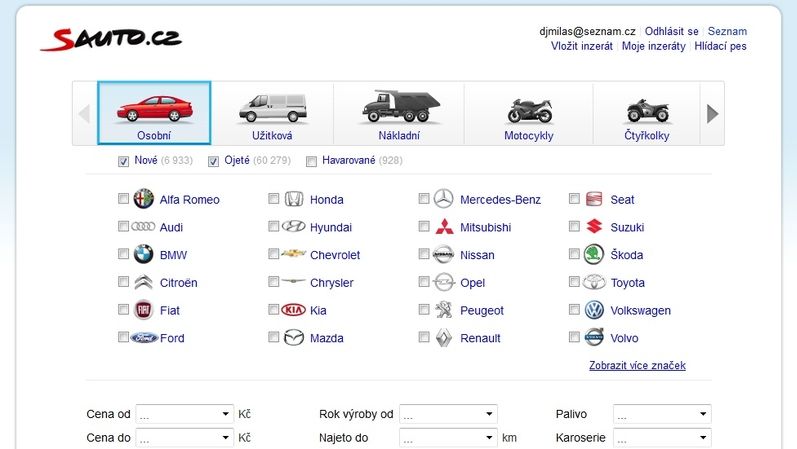This screenshot has width=797, height=449.
Task: Click the Opel logo
Action: coord(444,282)
